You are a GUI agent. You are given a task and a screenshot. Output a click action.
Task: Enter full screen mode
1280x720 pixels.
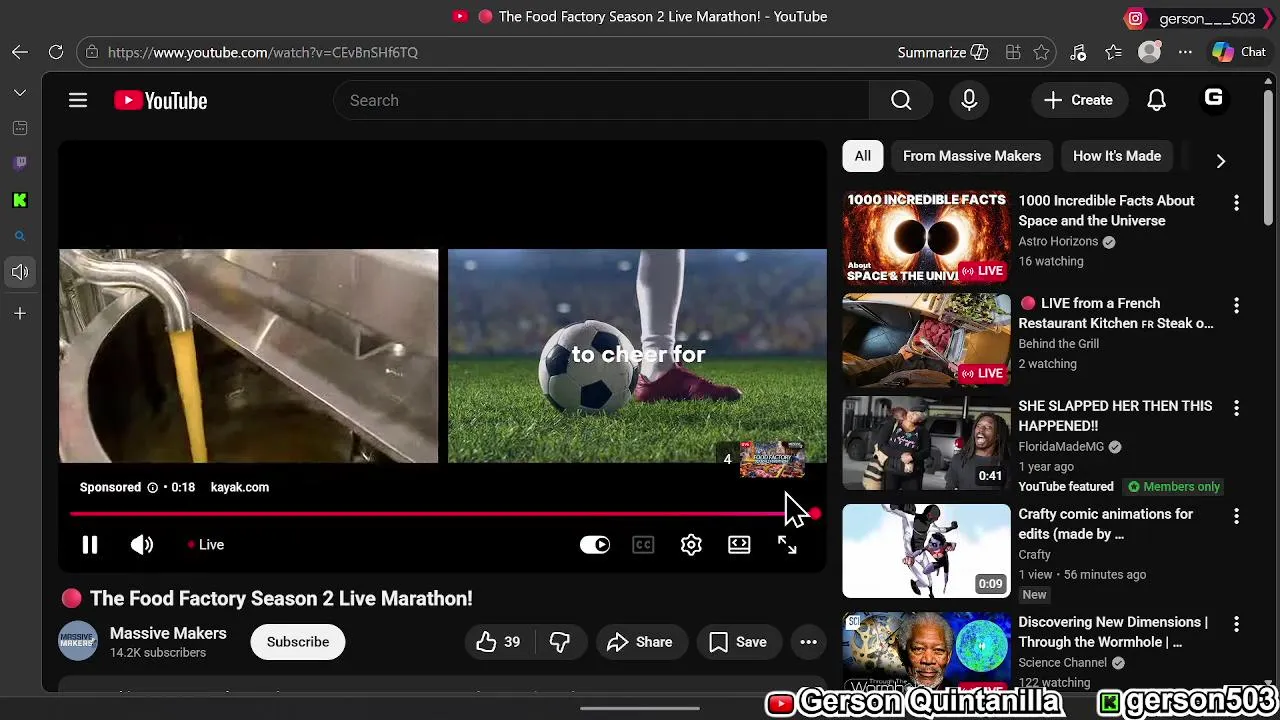point(787,544)
